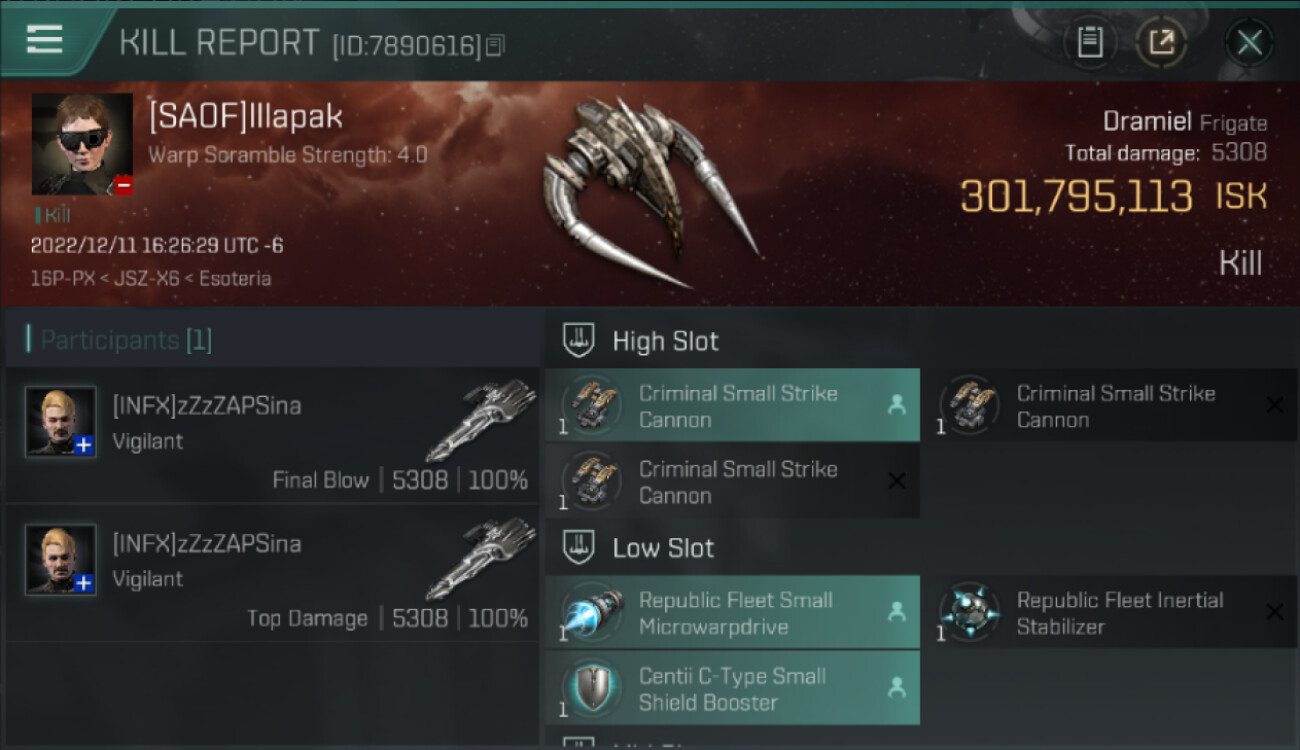Click the Vigilant ship icon for final blow
The width and height of the screenshot is (1300, 750).
[x=481, y=420]
